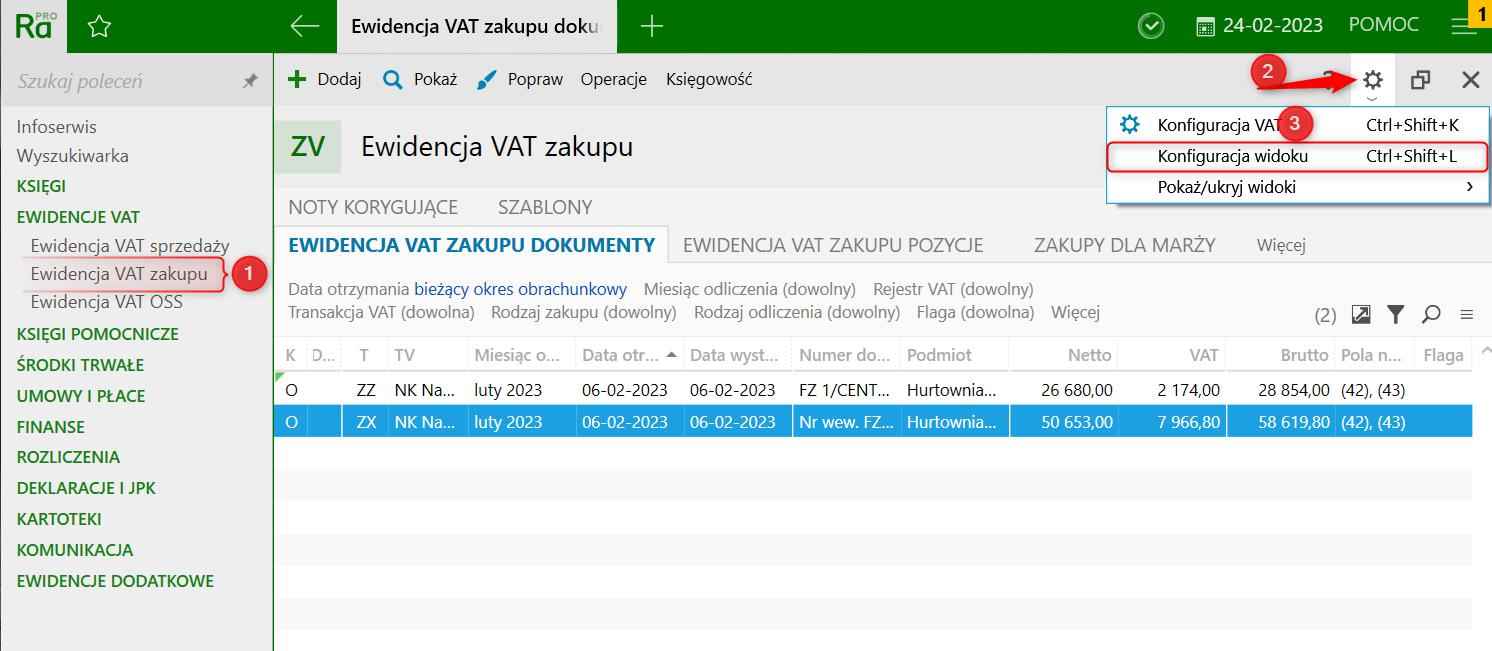Expand the KARTOTEKI section
This screenshot has width=1492, height=651.
[59, 519]
